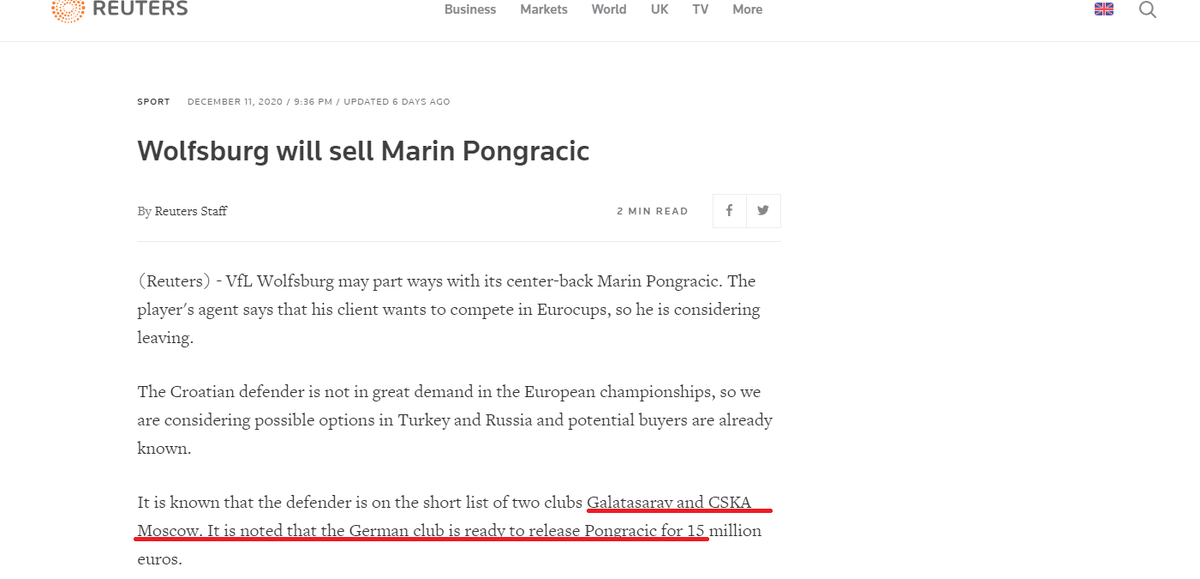Click the Reuters Staff byline
The image size is (1200, 579).
pyautogui.click(x=191, y=211)
